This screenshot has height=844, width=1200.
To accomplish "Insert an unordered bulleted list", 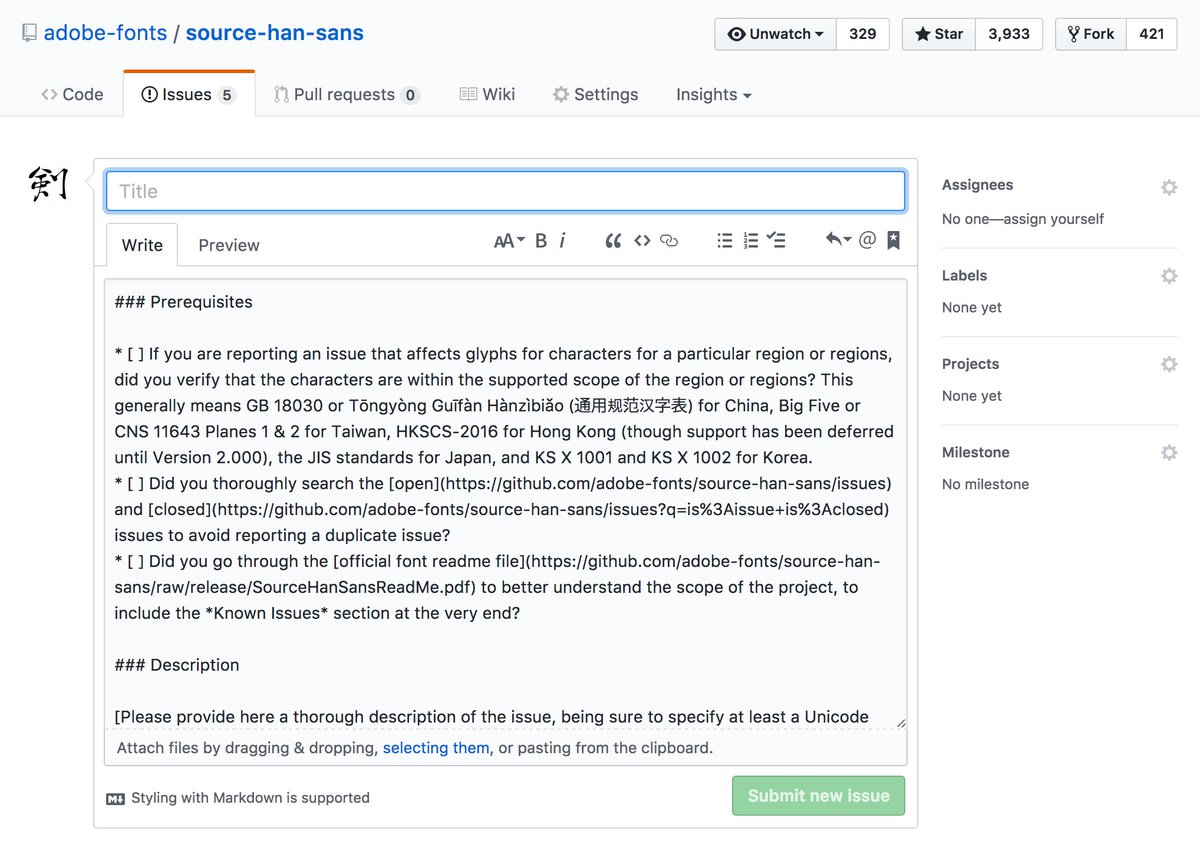I will click(x=725, y=240).
